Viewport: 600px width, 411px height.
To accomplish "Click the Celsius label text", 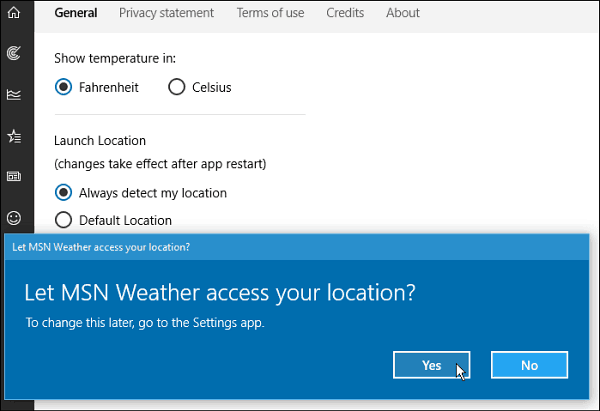I will coord(212,87).
